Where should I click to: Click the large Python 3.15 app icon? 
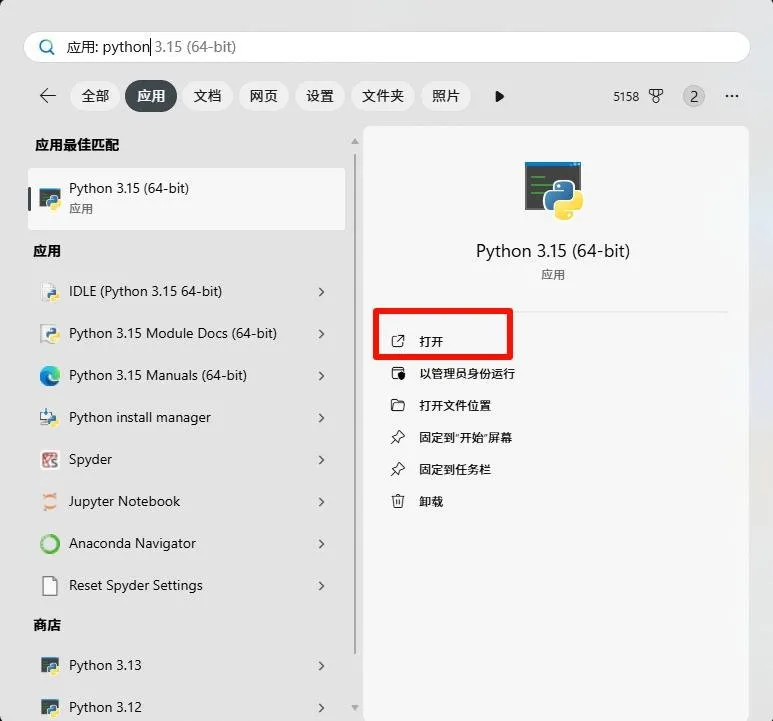(x=553, y=190)
